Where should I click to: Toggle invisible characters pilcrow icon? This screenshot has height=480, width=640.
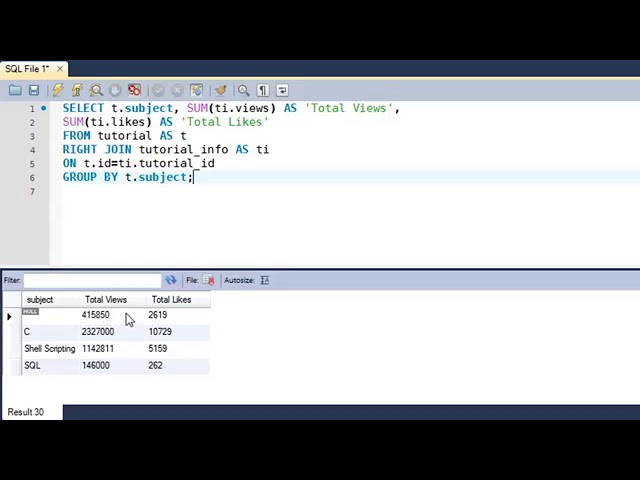click(x=263, y=90)
